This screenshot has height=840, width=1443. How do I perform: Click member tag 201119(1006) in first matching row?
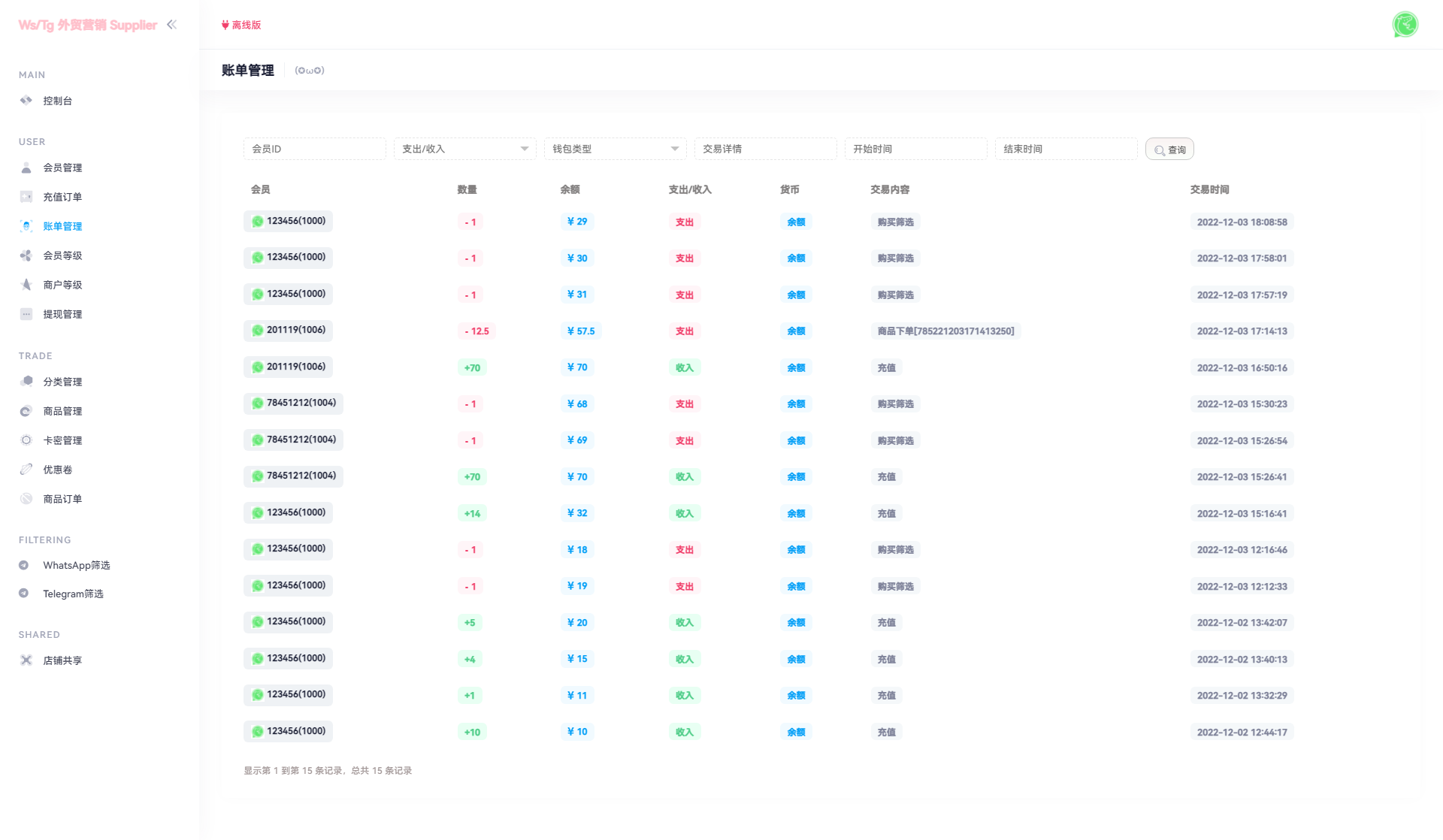[289, 331]
